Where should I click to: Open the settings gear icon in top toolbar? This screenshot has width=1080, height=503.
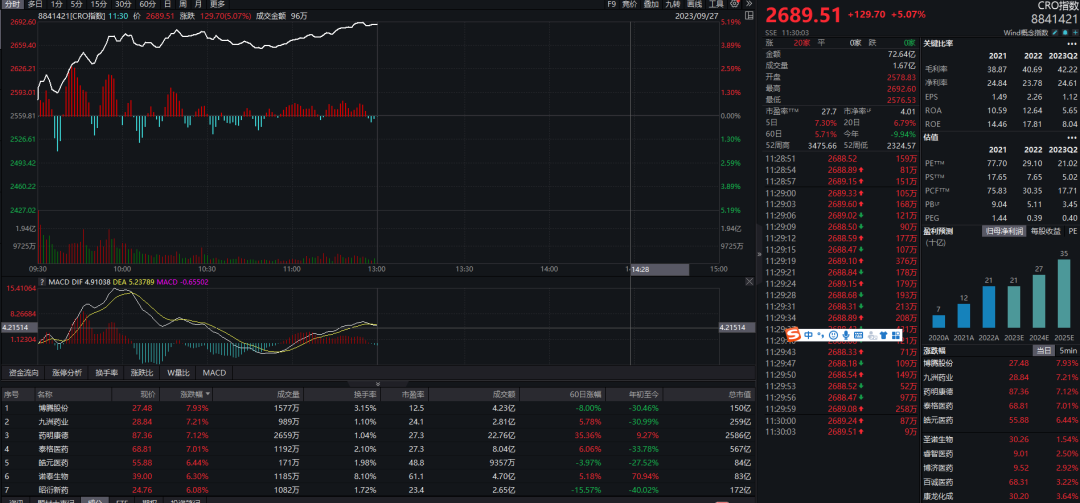coord(734,4)
